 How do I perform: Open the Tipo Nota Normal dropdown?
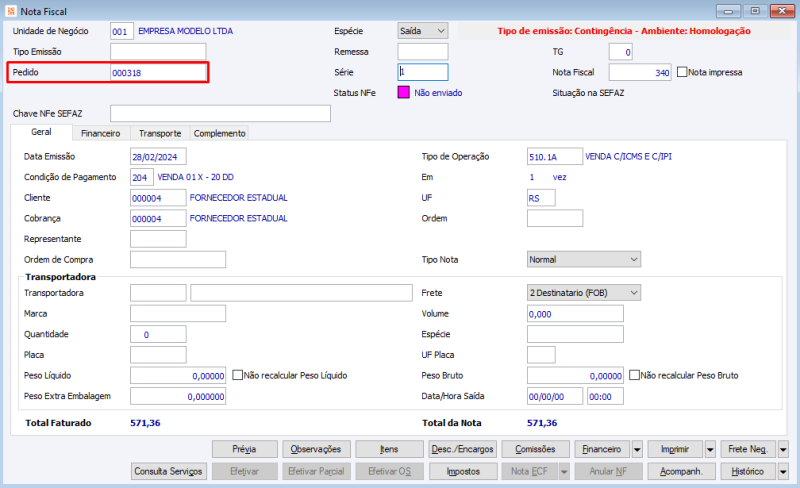coord(584,259)
